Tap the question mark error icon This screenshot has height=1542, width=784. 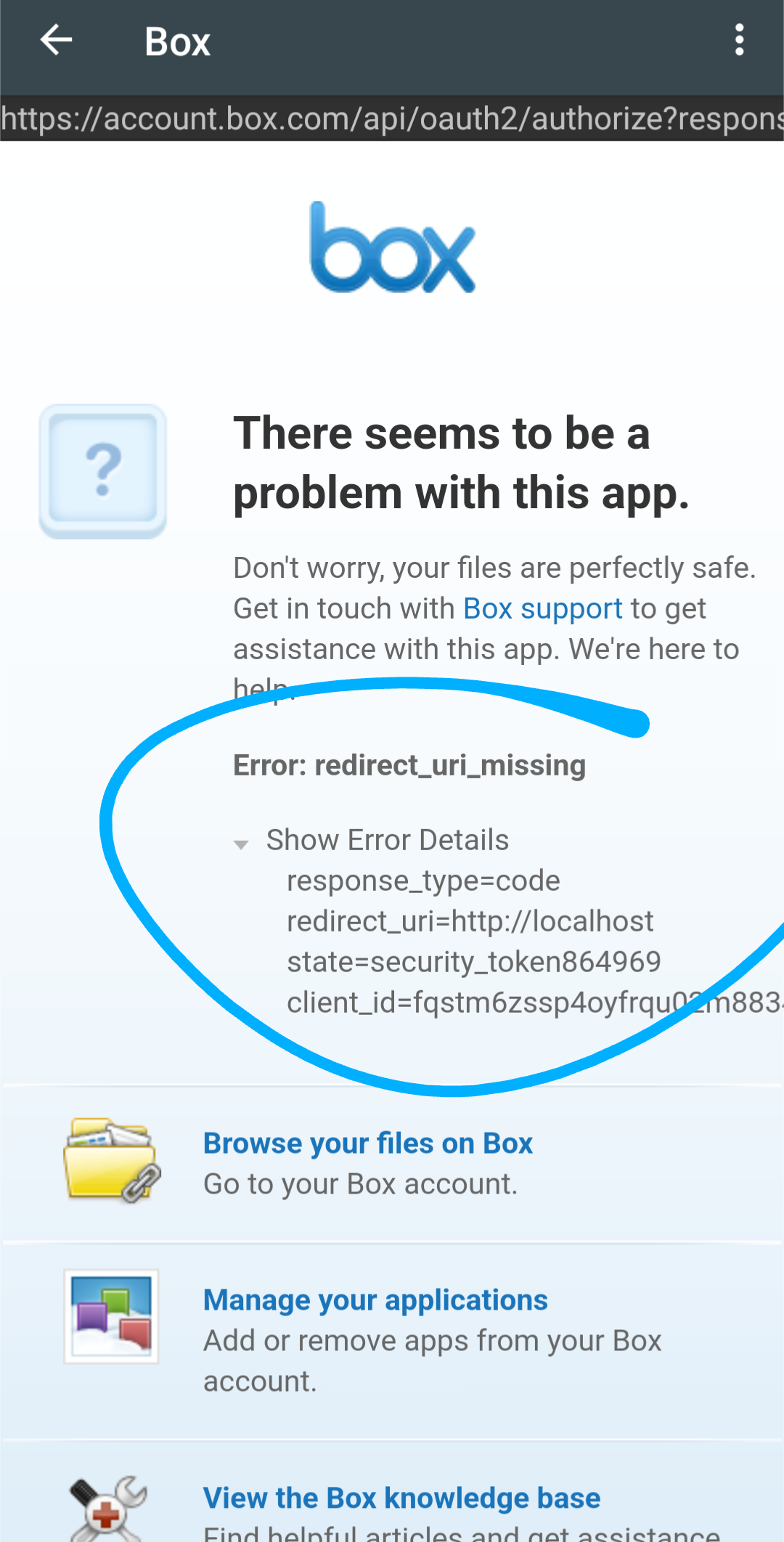tap(103, 472)
